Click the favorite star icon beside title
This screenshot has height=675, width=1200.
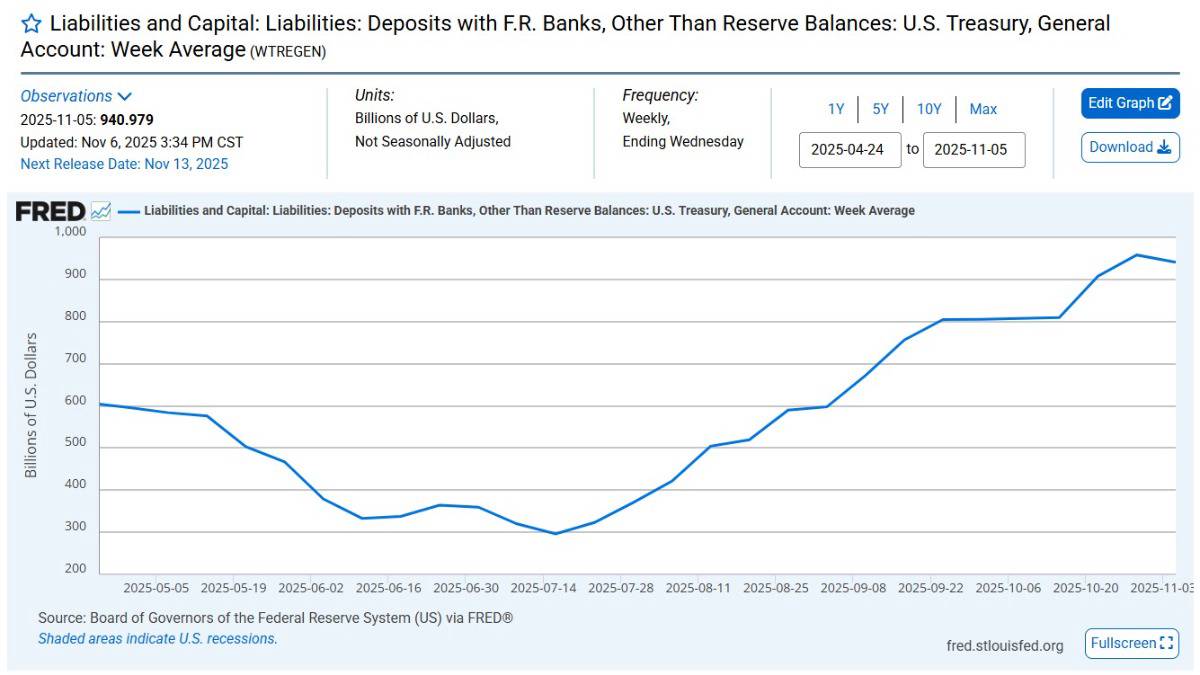[31, 24]
